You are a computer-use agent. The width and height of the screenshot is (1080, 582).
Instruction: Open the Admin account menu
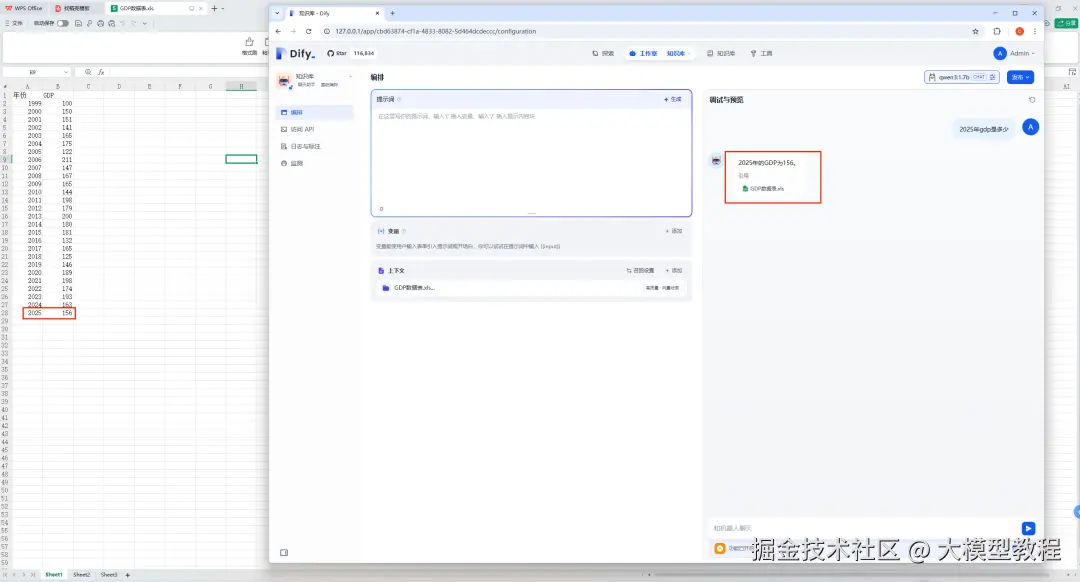click(x=1014, y=53)
